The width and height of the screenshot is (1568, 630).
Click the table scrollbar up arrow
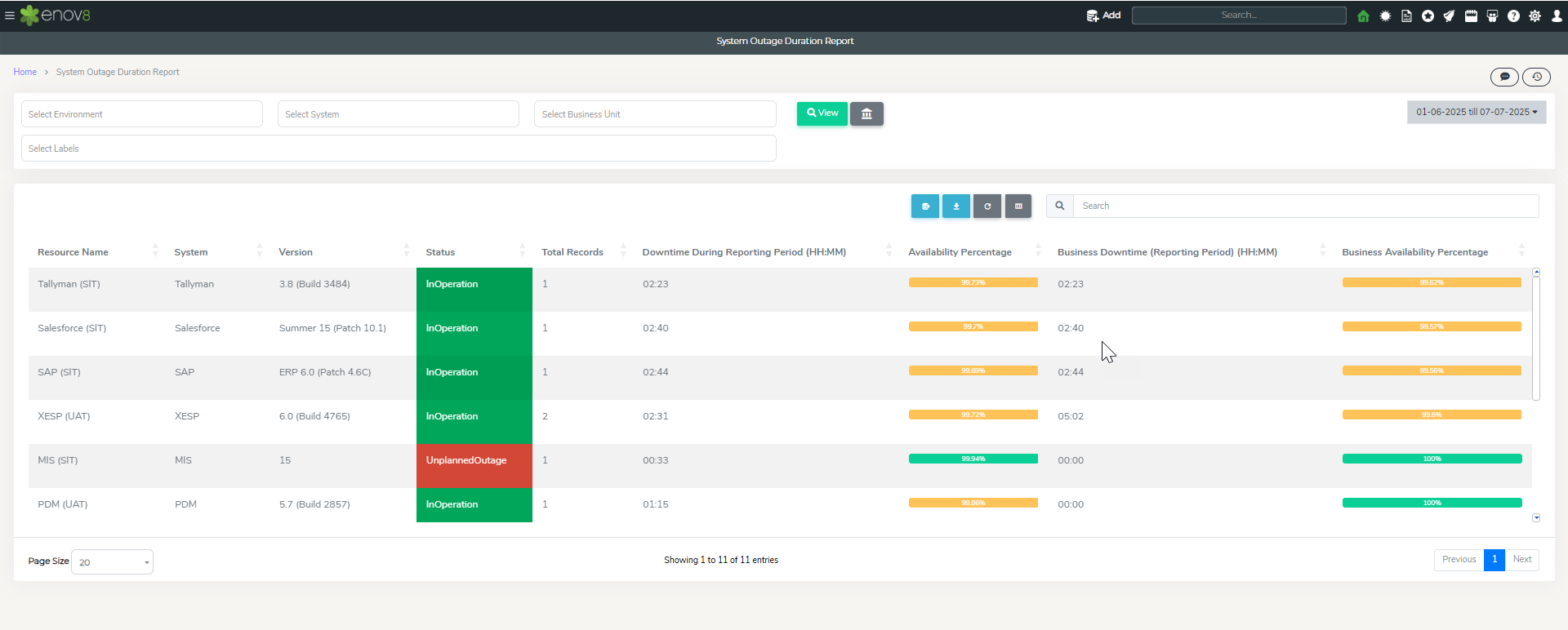pyautogui.click(x=1536, y=272)
